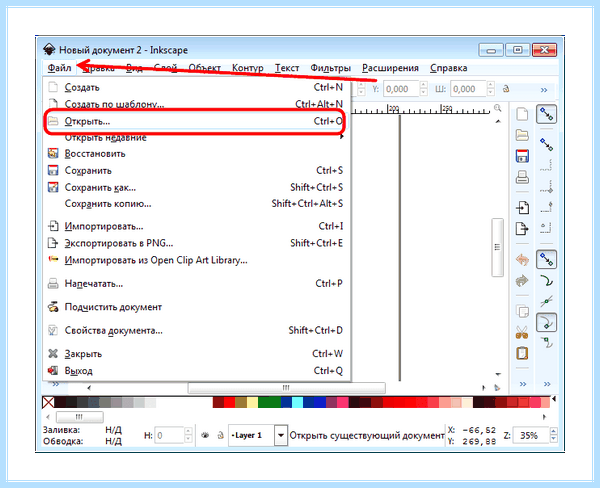
Task: Click the canvas horizontal scrollbar thumb
Action: click(x=286, y=388)
